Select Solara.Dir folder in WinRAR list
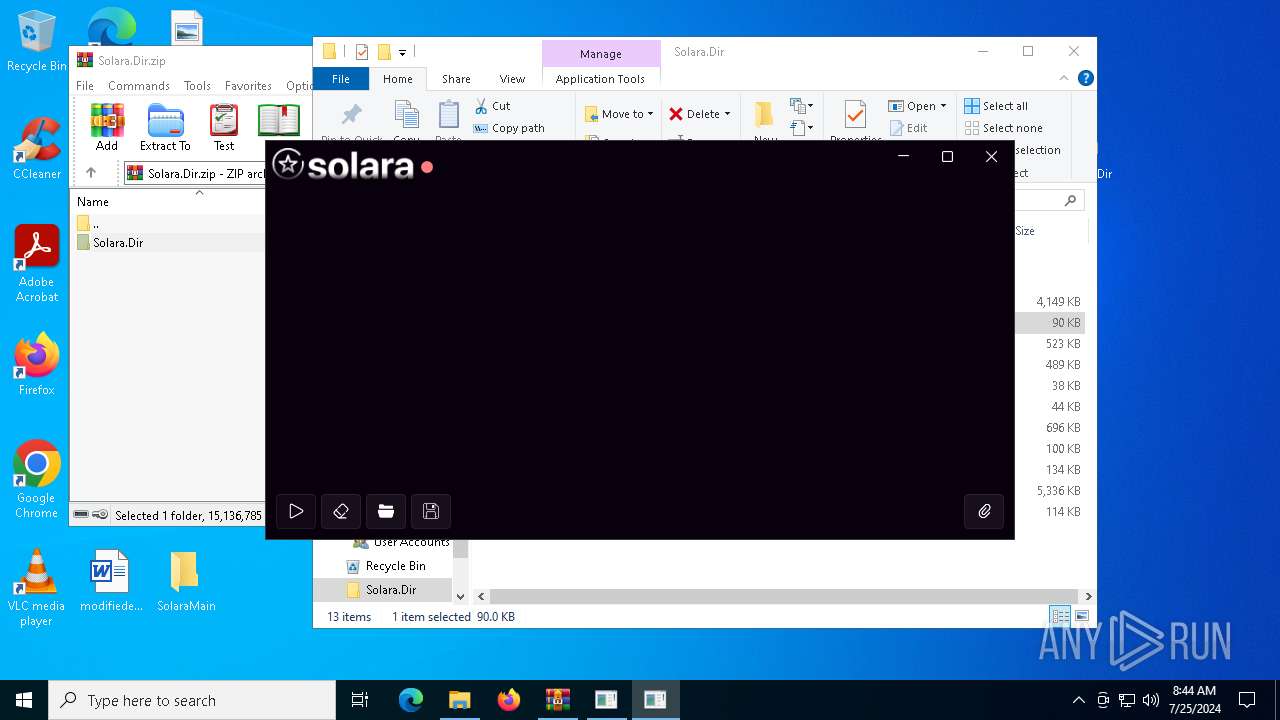1280x720 pixels. [x=118, y=242]
